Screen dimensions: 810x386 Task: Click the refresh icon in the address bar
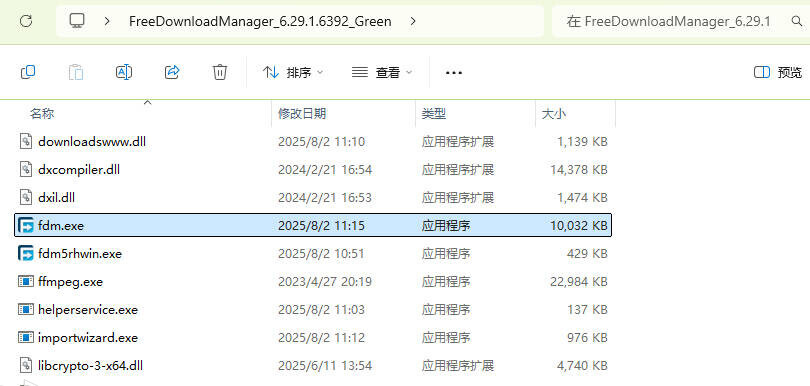(x=26, y=21)
